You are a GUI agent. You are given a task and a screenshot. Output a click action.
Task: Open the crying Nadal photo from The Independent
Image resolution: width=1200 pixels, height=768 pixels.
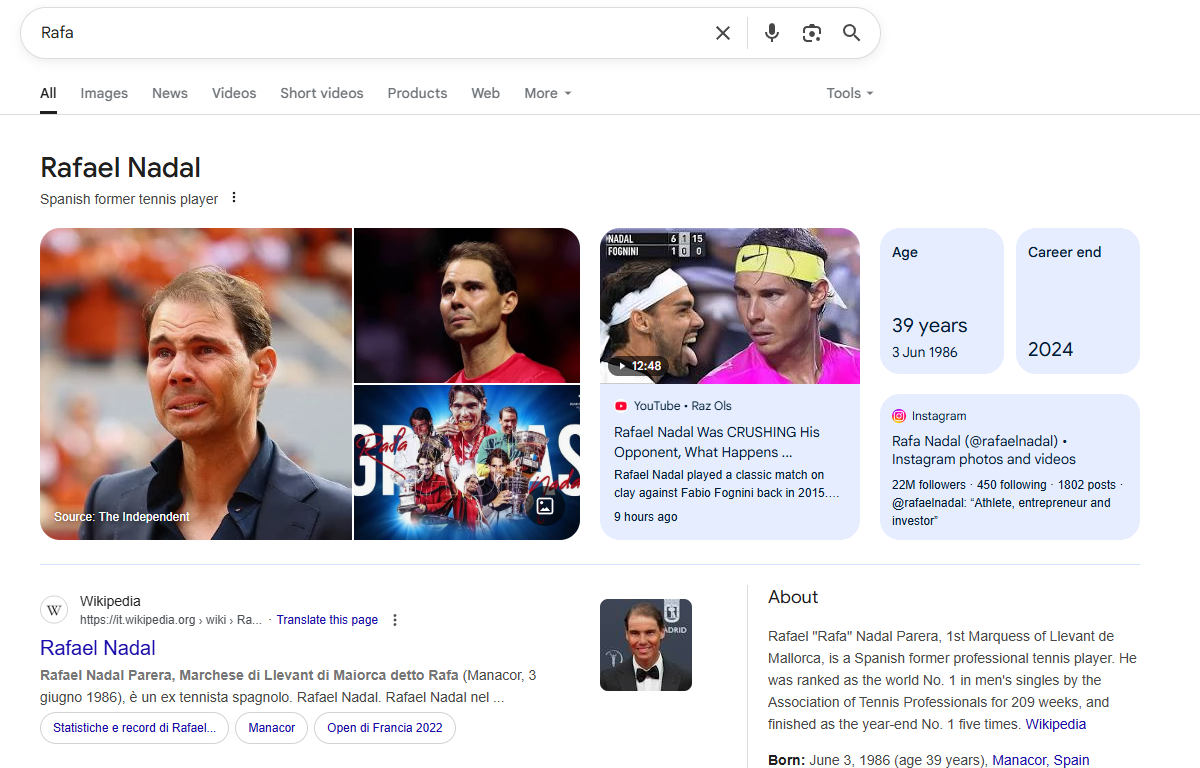196,384
